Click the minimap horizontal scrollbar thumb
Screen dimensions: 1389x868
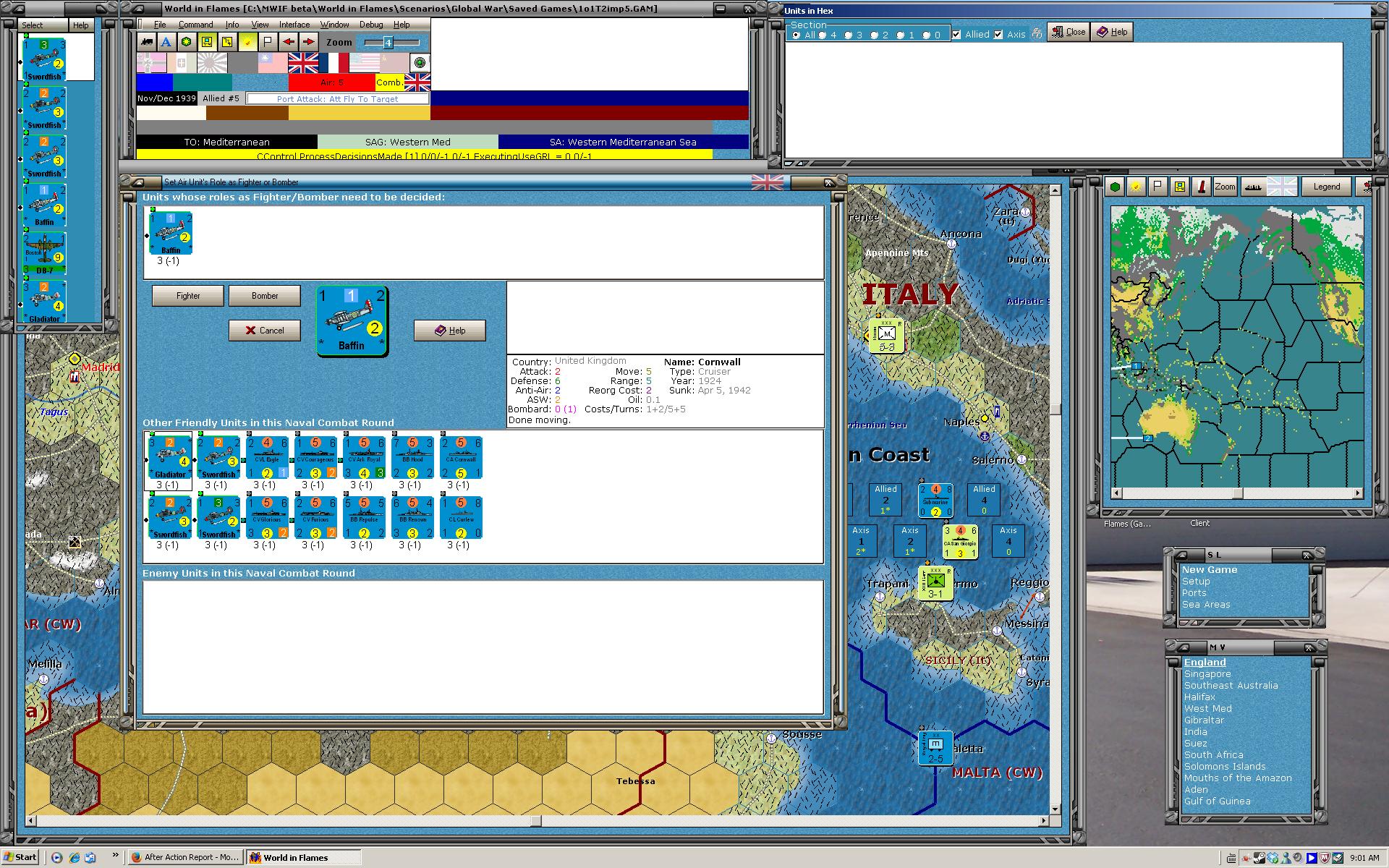point(1238,493)
